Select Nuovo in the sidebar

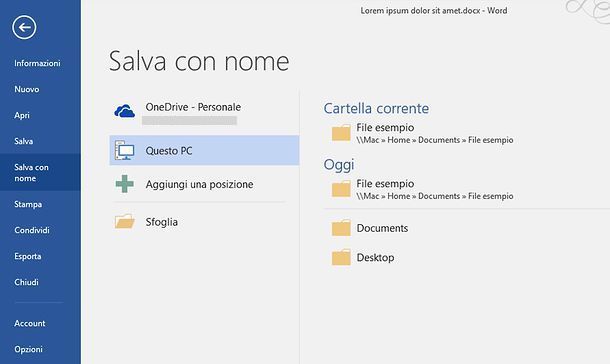[x=27, y=89]
